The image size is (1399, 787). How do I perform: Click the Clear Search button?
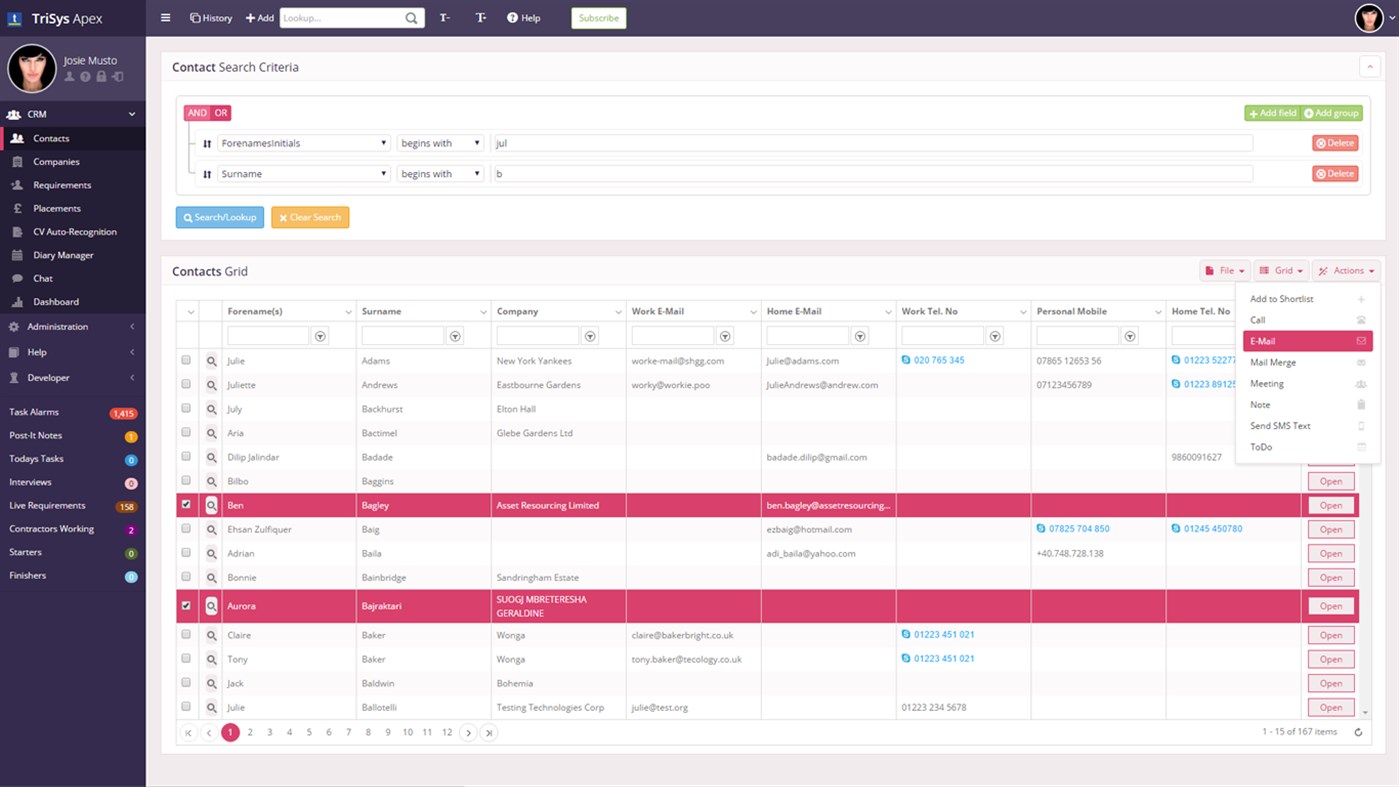(x=310, y=217)
